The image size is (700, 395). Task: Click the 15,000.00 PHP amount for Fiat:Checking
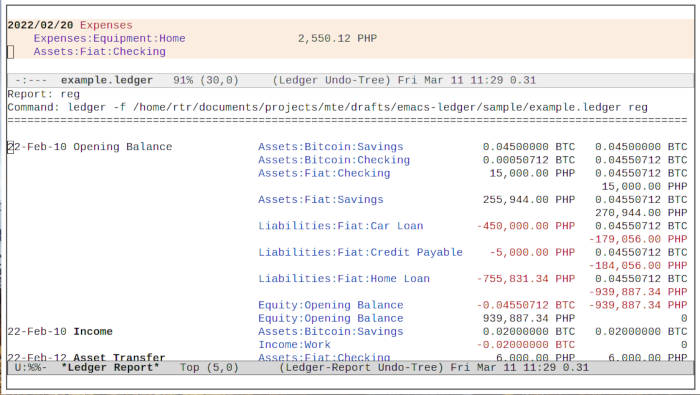pos(532,173)
